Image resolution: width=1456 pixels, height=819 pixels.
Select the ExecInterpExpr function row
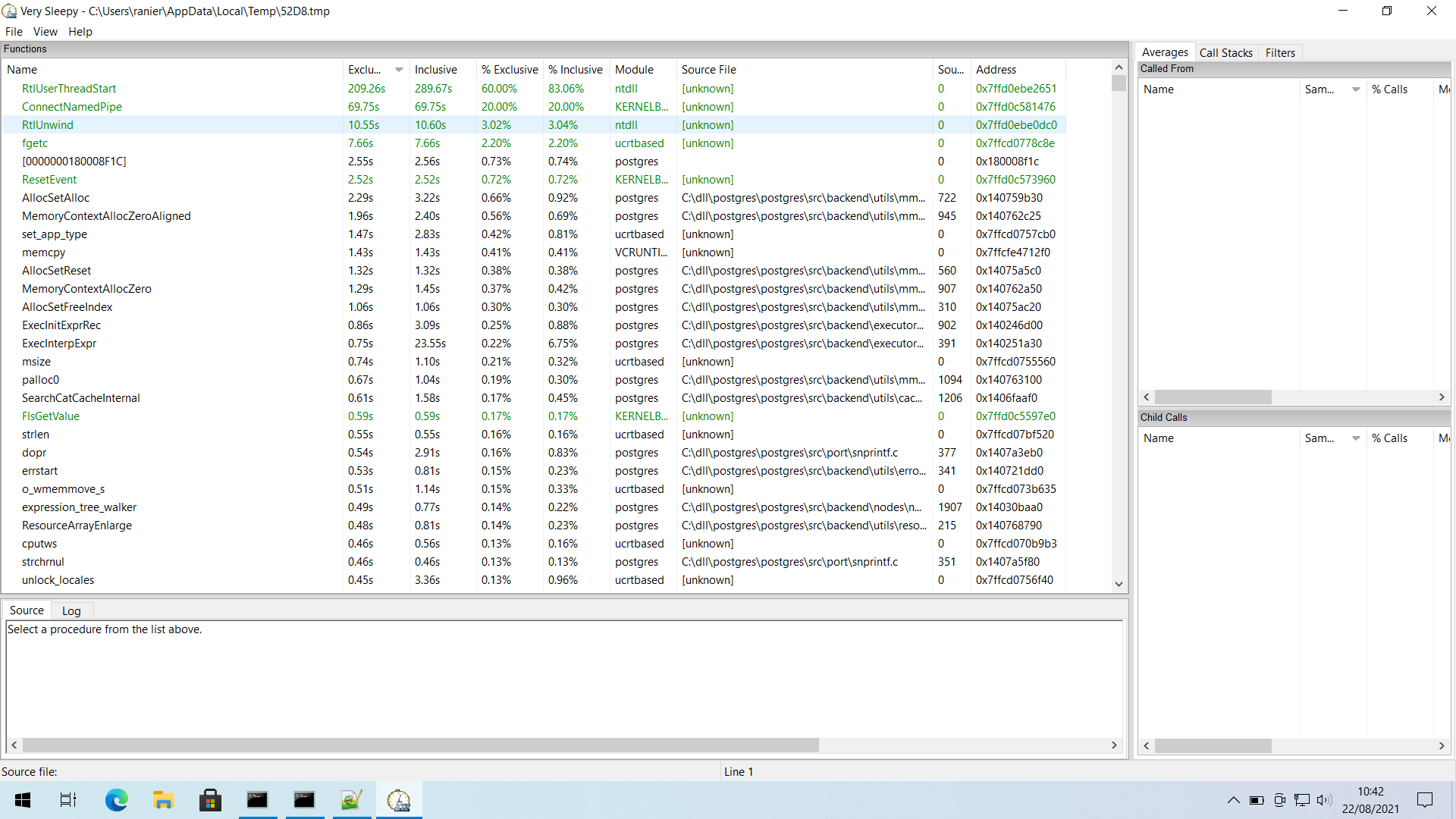click(x=59, y=344)
